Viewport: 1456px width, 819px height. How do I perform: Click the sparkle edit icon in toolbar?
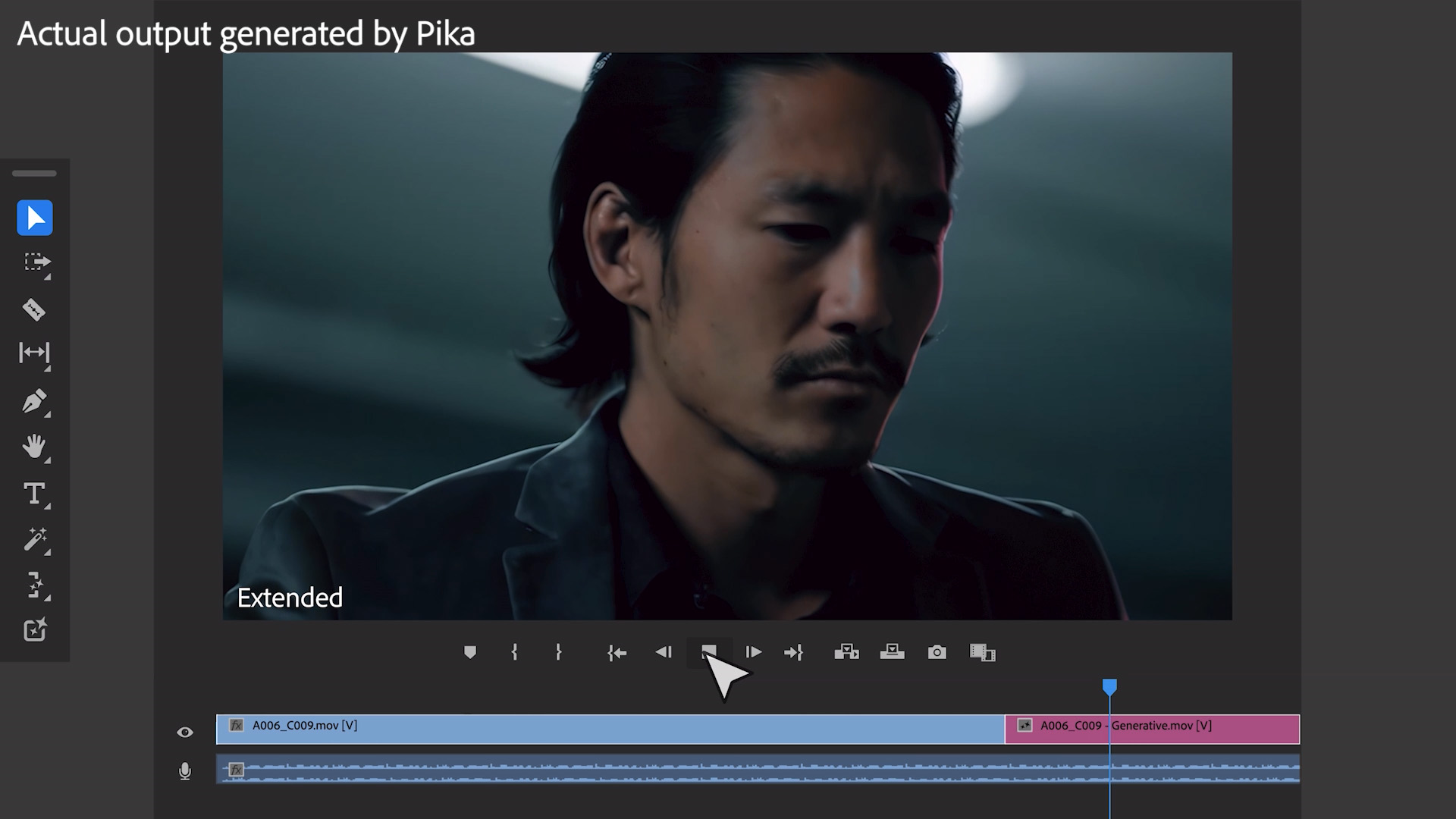35,630
